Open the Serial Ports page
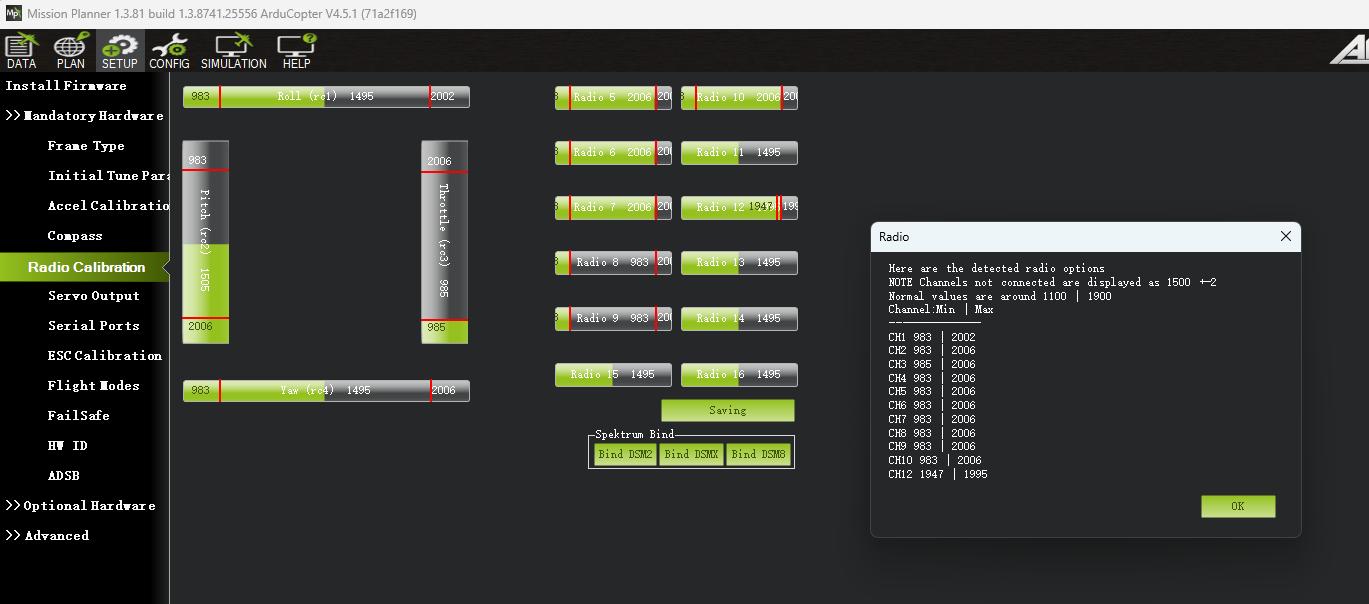Viewport: 1369px width, 604px height. [94, 326]
